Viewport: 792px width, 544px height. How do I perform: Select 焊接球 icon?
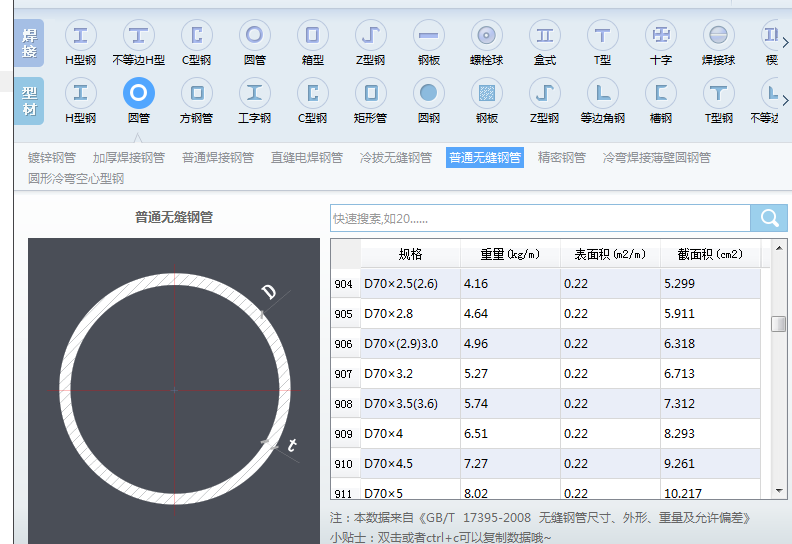[719, 35]
